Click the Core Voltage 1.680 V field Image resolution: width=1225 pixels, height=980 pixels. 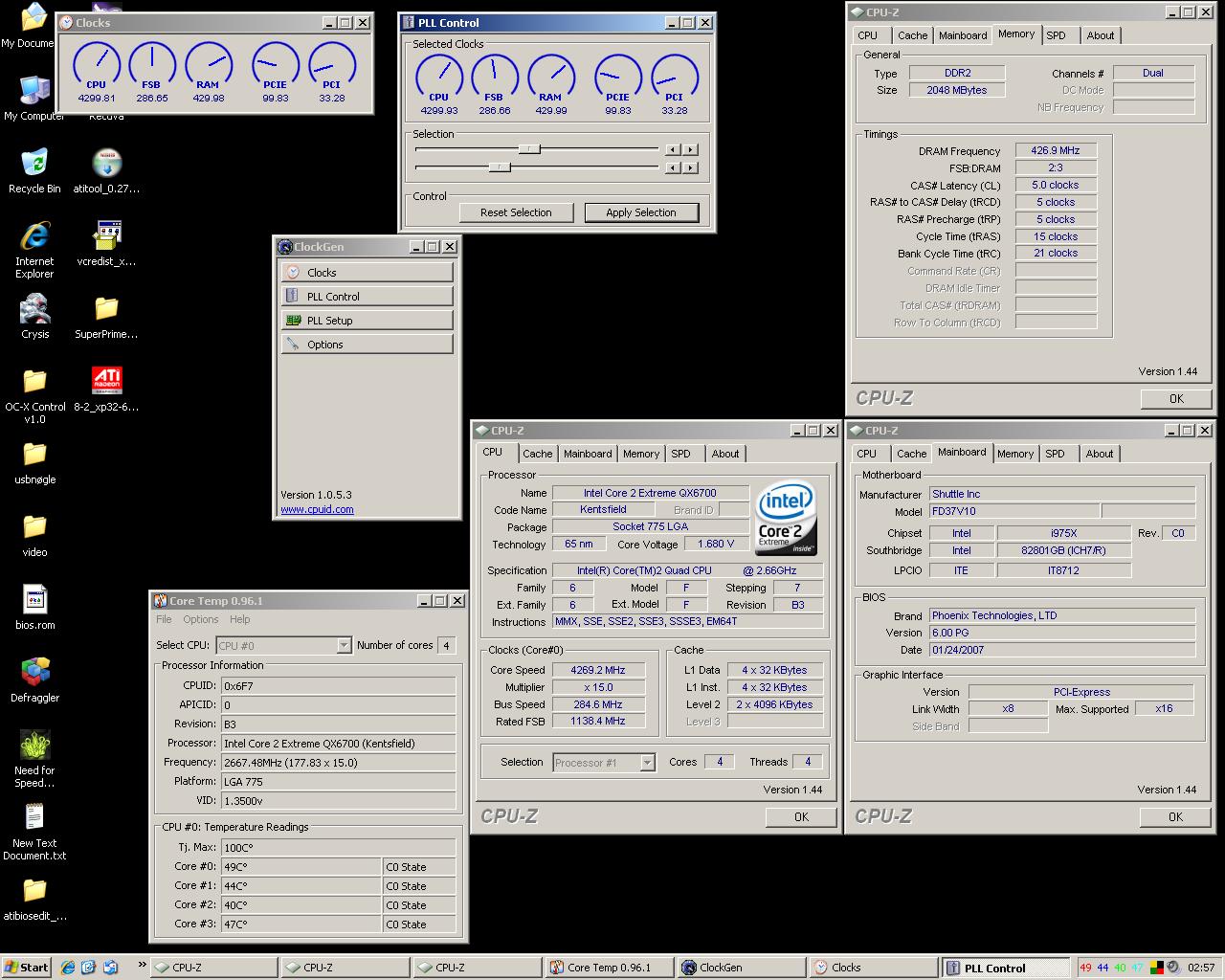point(717,544)
